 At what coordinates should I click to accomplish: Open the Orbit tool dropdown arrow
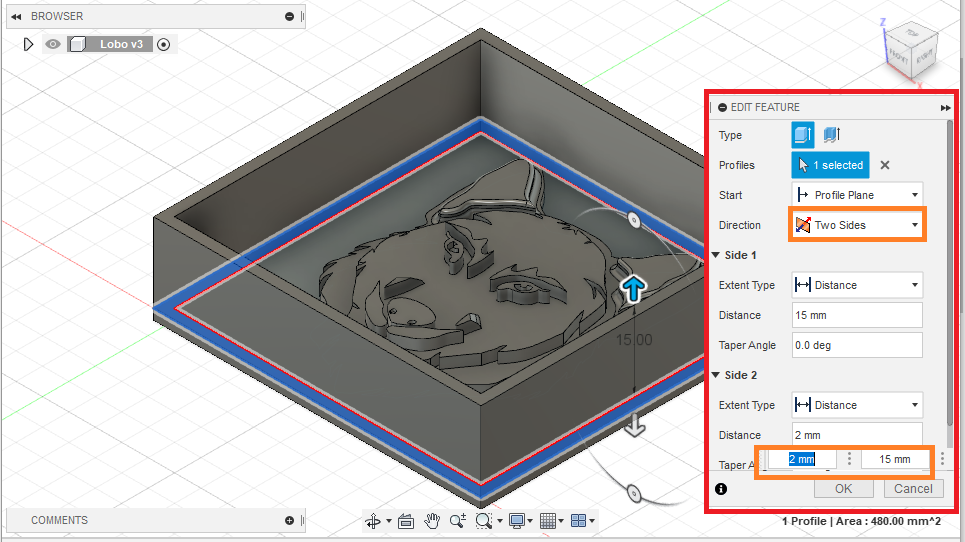389,521
